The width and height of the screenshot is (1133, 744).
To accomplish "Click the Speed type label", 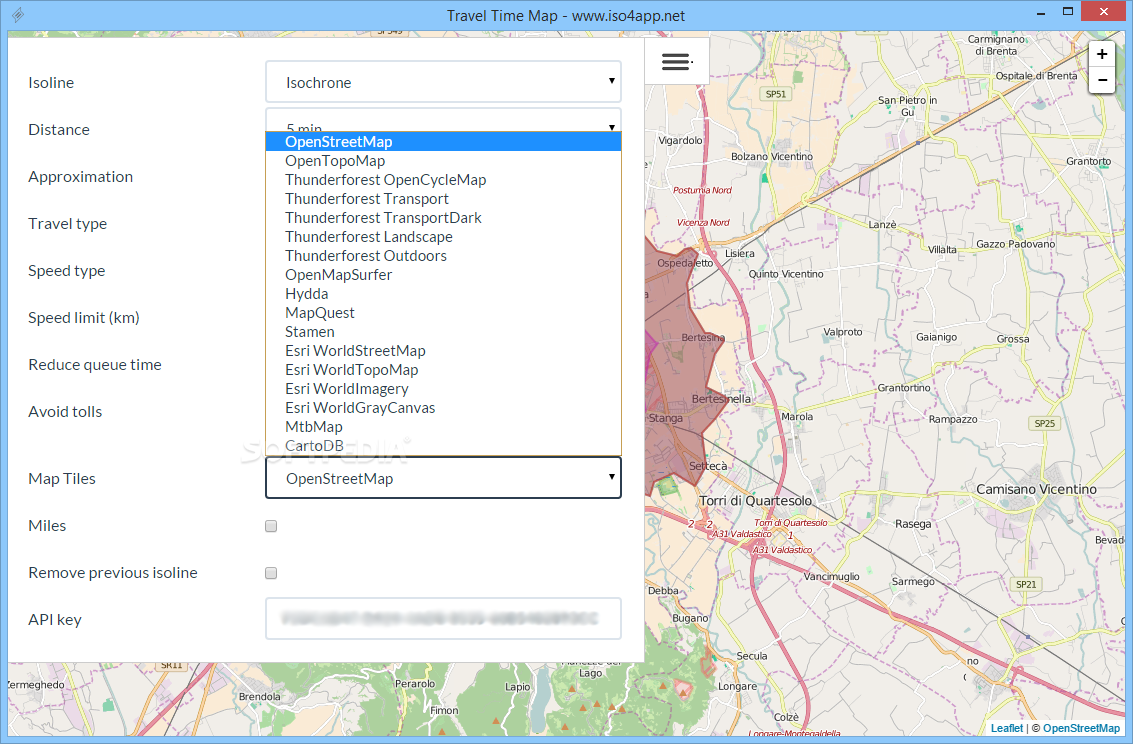I will point(66,271).
